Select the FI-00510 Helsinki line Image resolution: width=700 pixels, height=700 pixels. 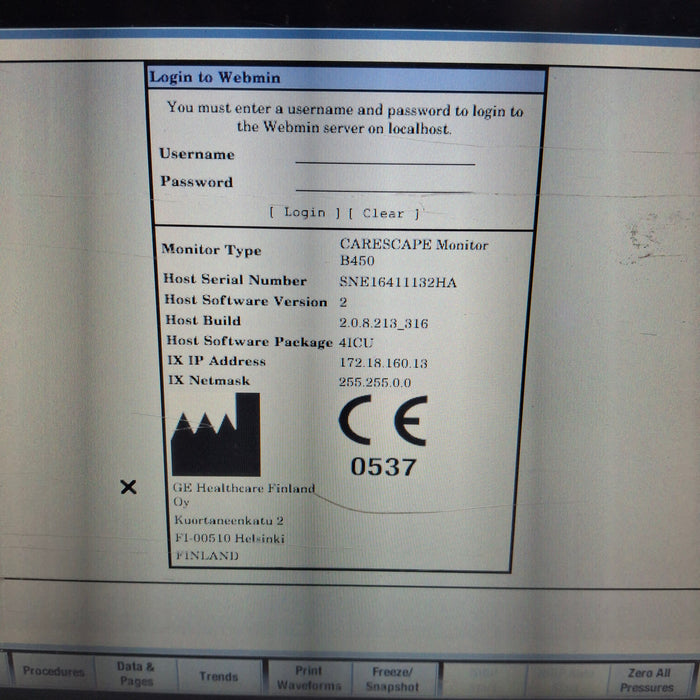230,538
